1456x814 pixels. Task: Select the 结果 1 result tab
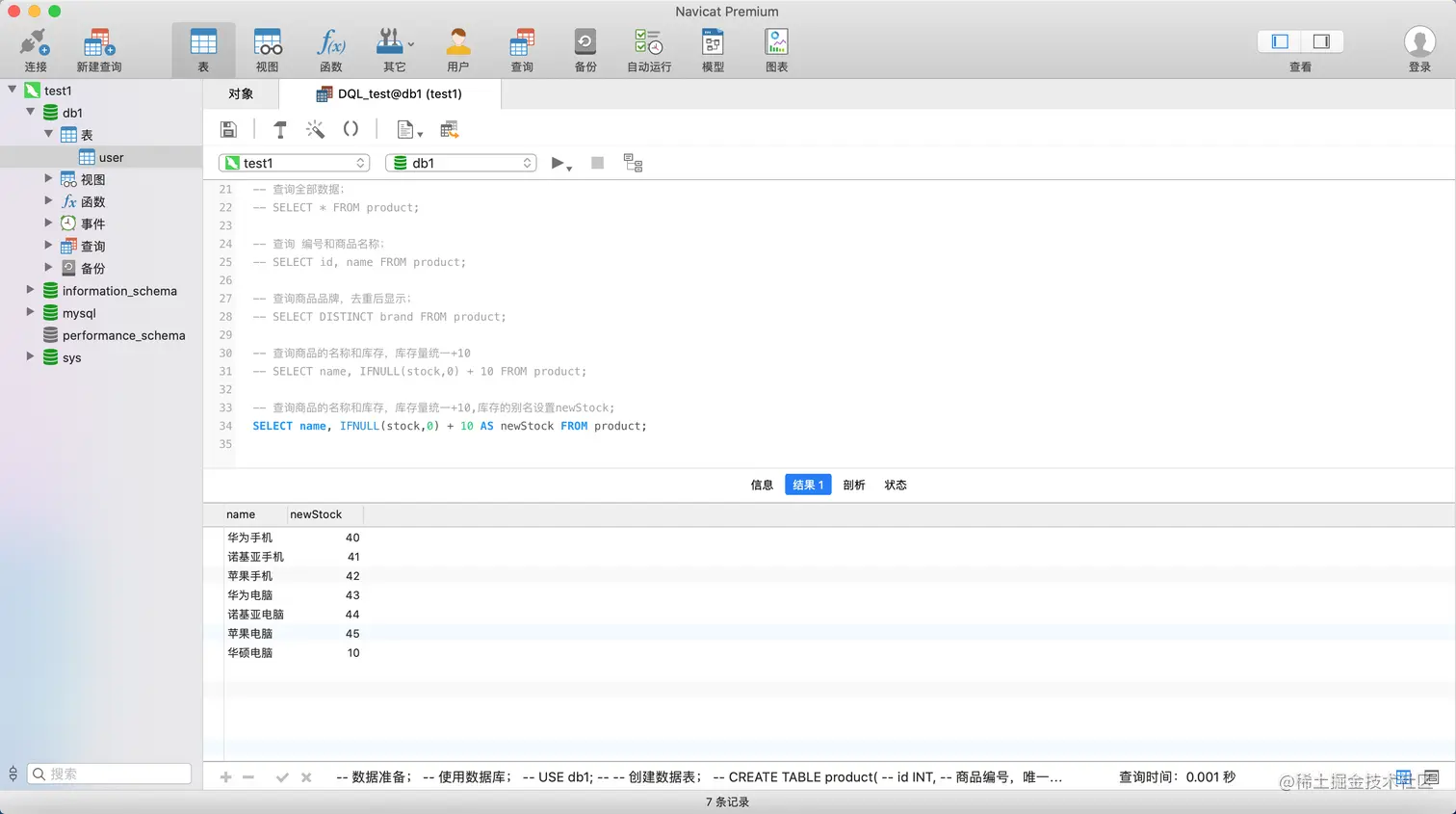coord(808,485)
